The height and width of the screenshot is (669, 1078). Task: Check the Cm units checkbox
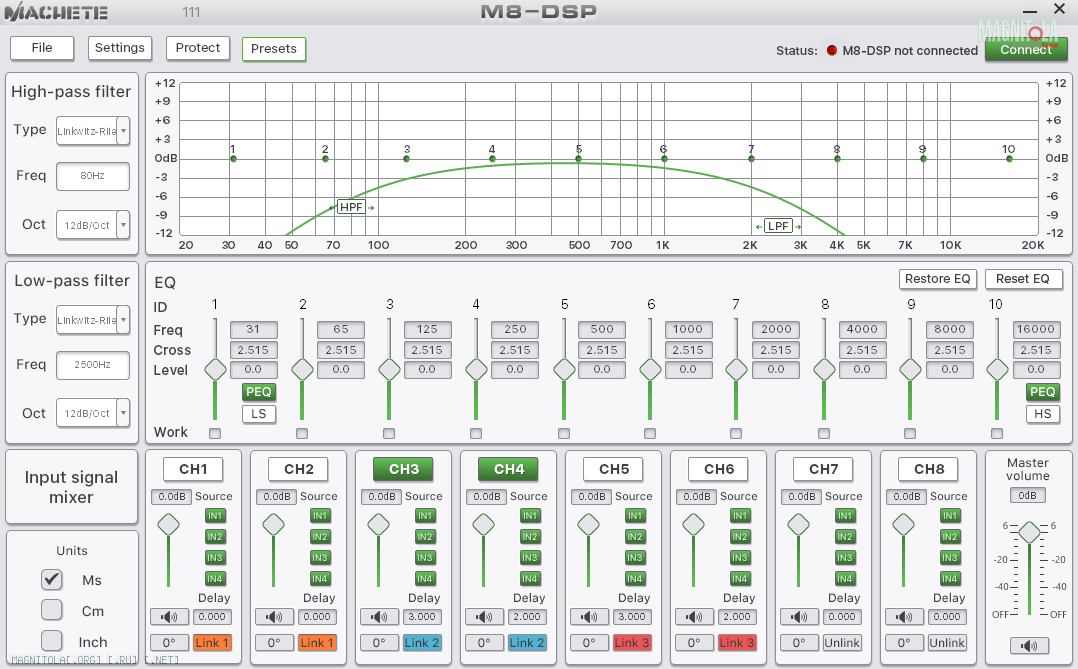[x=52, y=610]
